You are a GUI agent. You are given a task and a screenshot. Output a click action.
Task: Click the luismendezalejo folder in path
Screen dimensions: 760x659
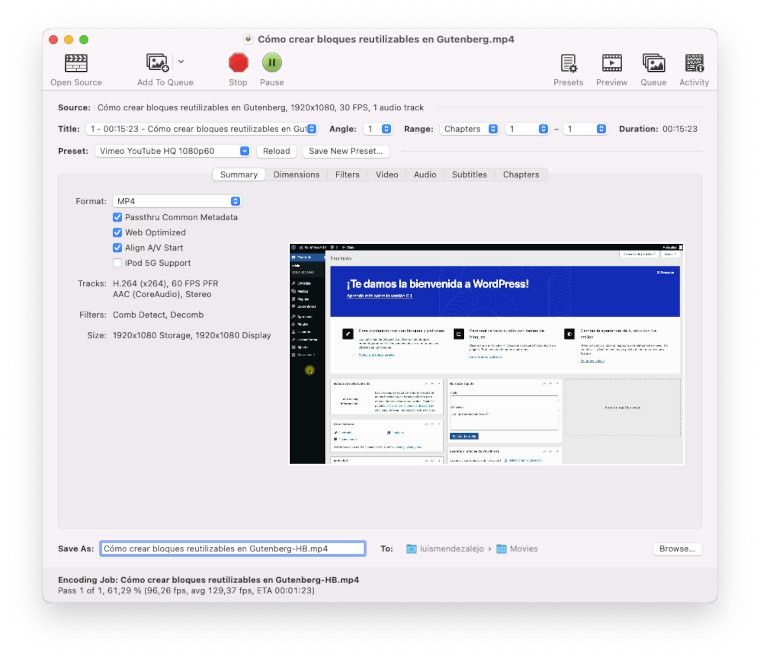(445, 549)
